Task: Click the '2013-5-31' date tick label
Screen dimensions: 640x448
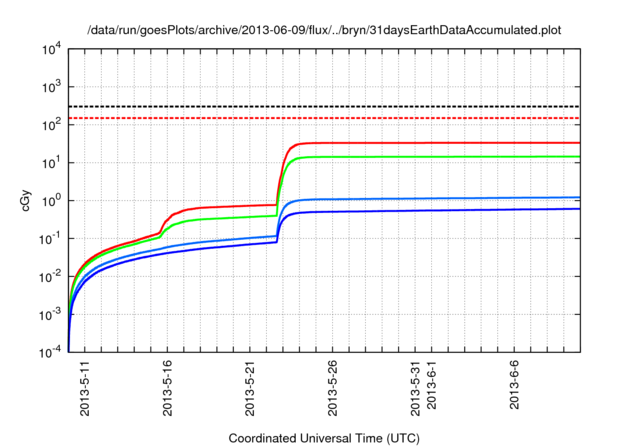Action: tap(415, 388)
